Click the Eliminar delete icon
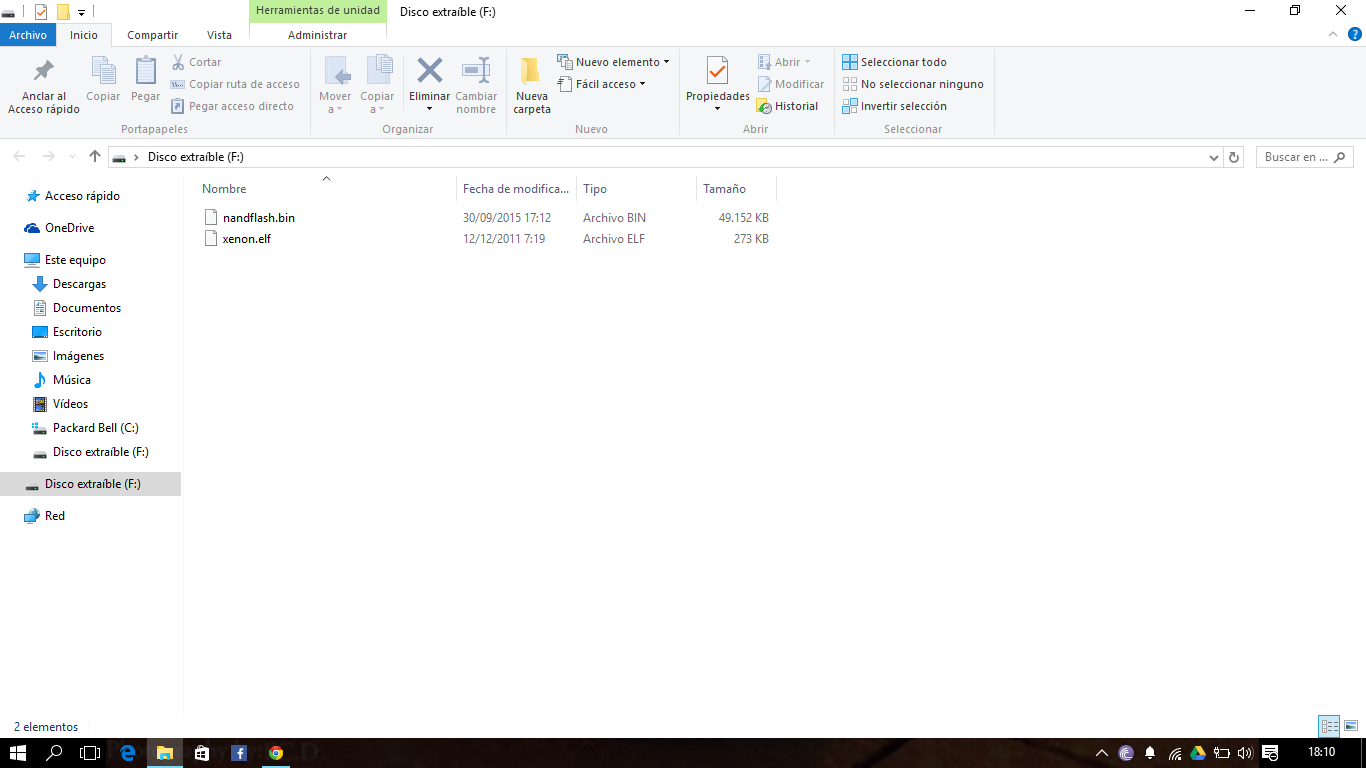The image size is (1366, 768). pos(429,72)
